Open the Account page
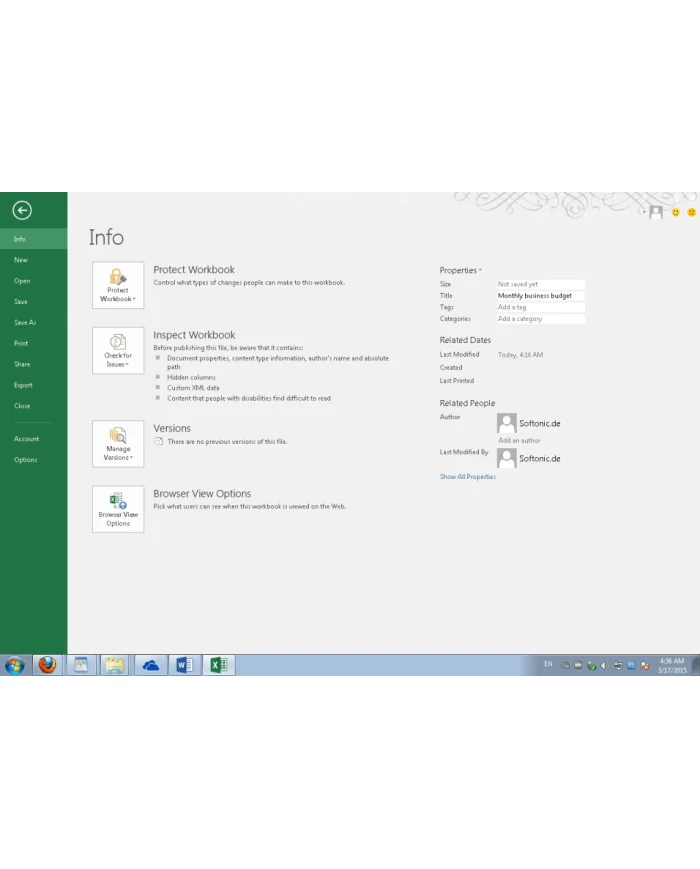Screen dimensions: 700x869 pos(33,439)
